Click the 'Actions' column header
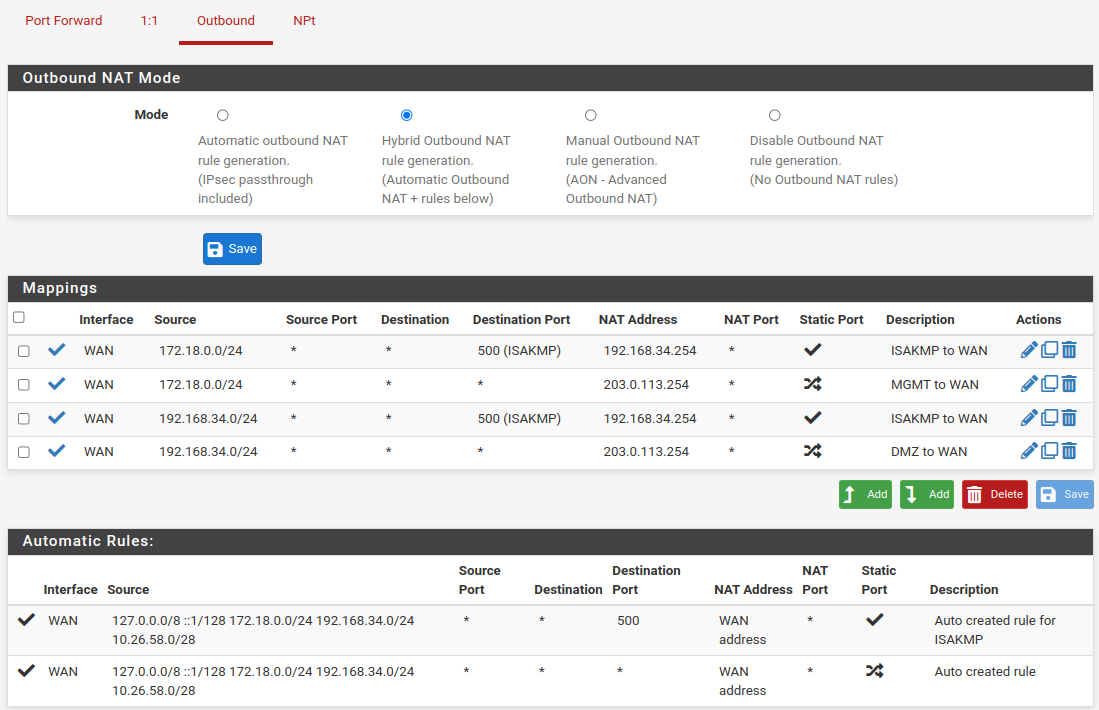Viewport: 1099px width, 710px height. point(1039,320)
